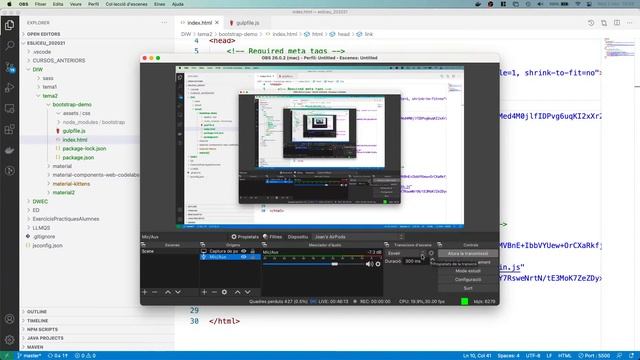640x360 pixels.
Task: Toggle visibility eye of Mic/Aux source
Action: point(244,257)
